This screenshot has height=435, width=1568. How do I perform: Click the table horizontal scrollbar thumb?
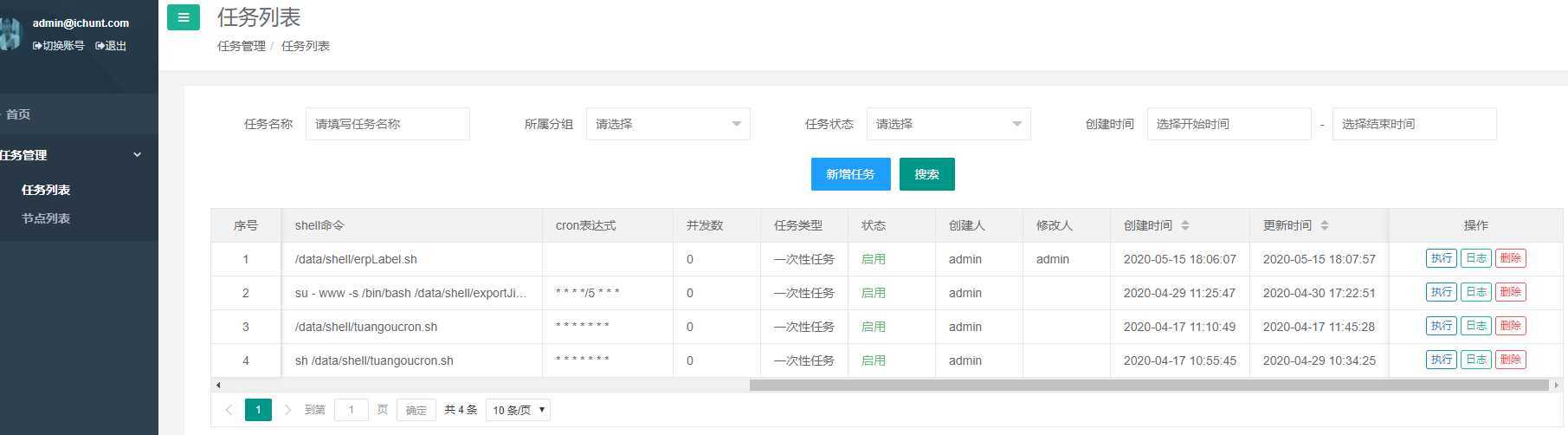(1149, 385)
